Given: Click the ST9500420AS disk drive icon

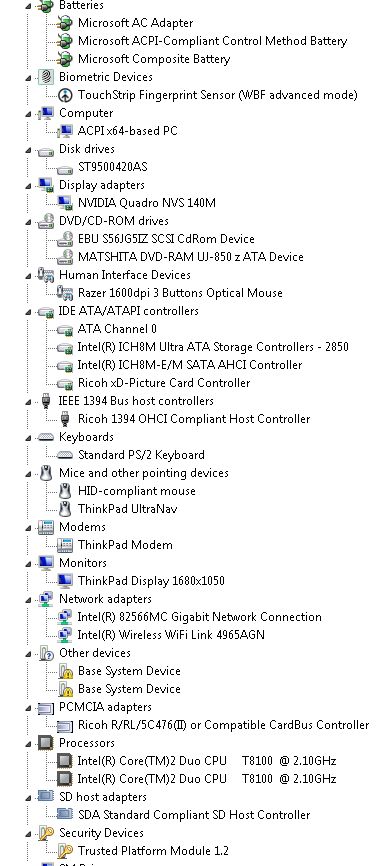Looking at the screenshot, I should (65, 167).
